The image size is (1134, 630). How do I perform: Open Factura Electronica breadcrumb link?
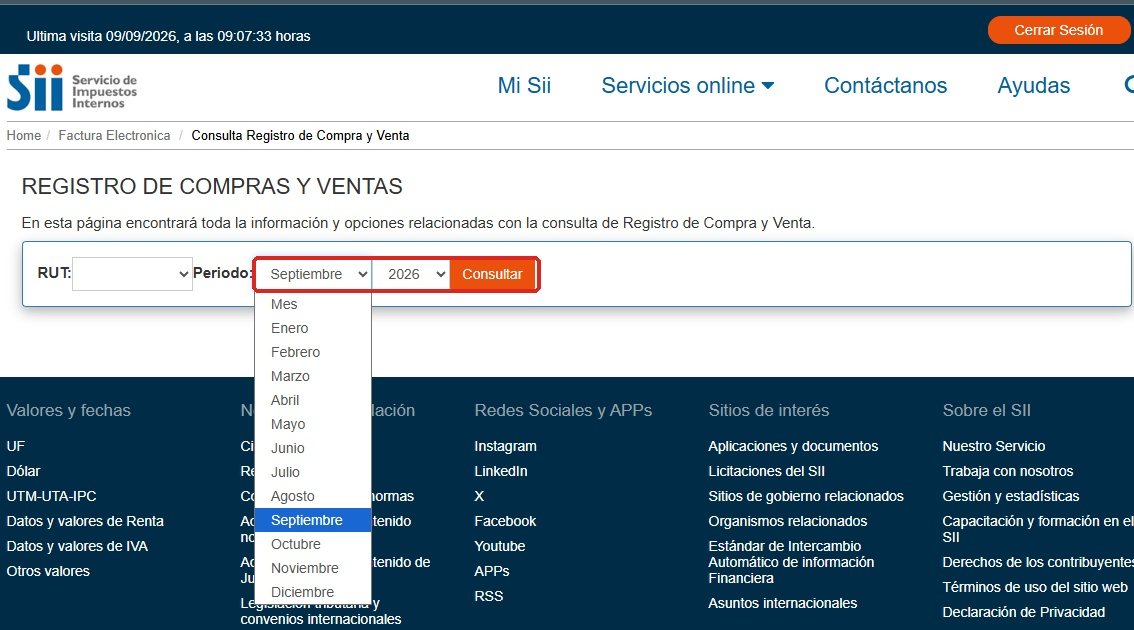pos(114,135)
